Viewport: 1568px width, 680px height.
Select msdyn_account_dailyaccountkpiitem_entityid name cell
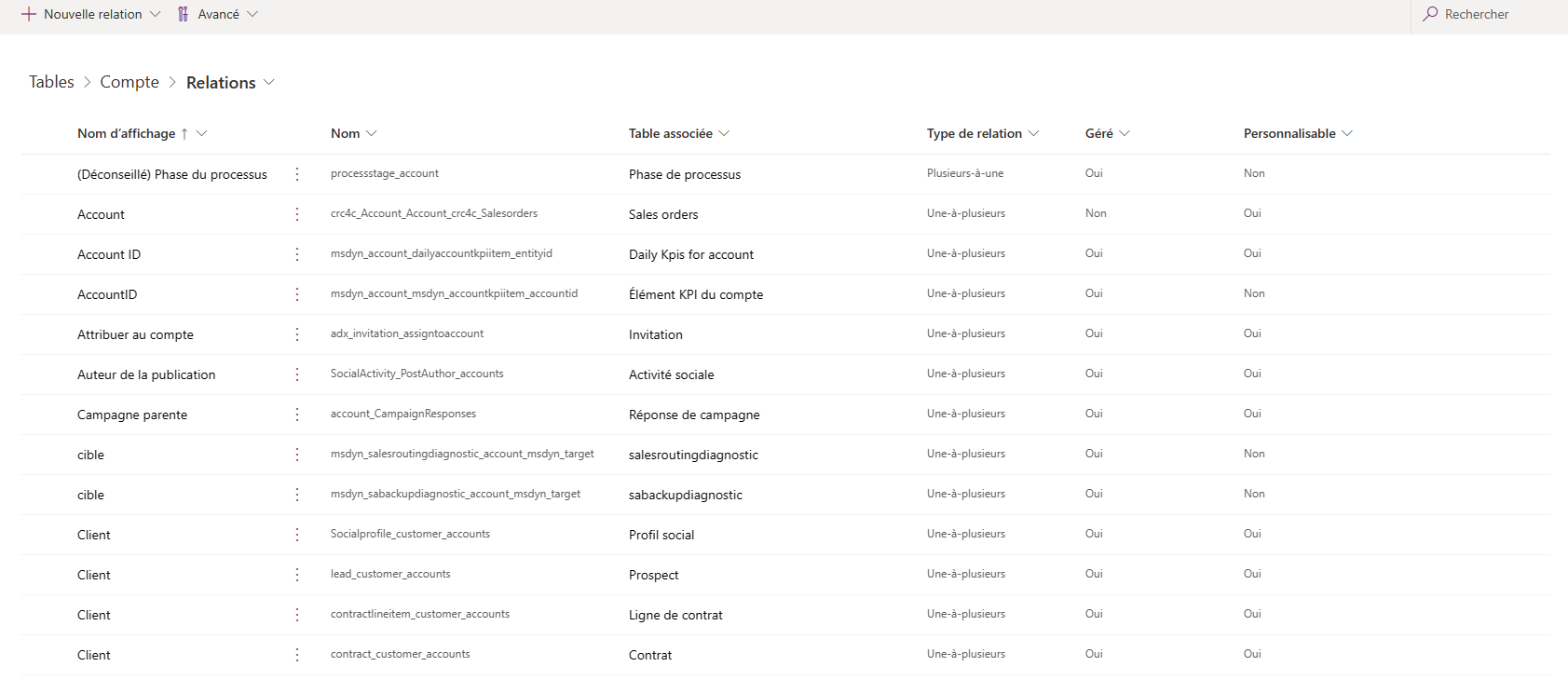click(442, 253)
